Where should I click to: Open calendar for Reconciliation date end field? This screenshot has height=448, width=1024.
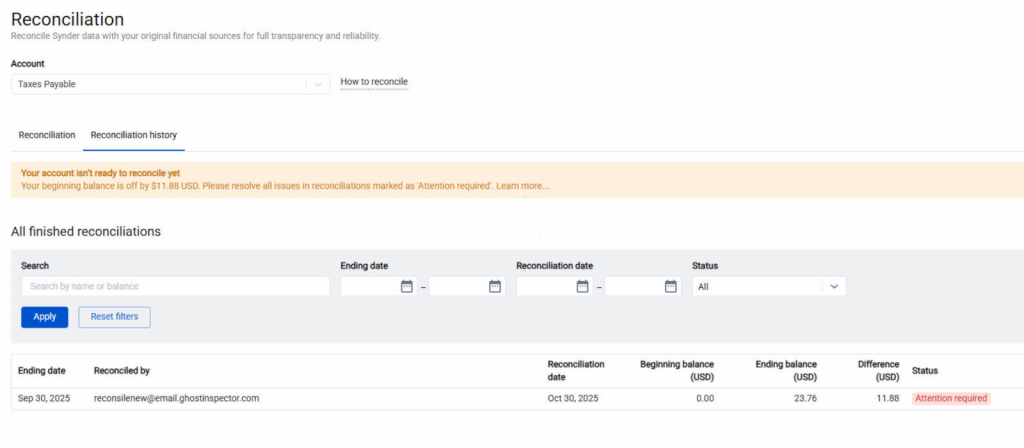tap(670, 286)
